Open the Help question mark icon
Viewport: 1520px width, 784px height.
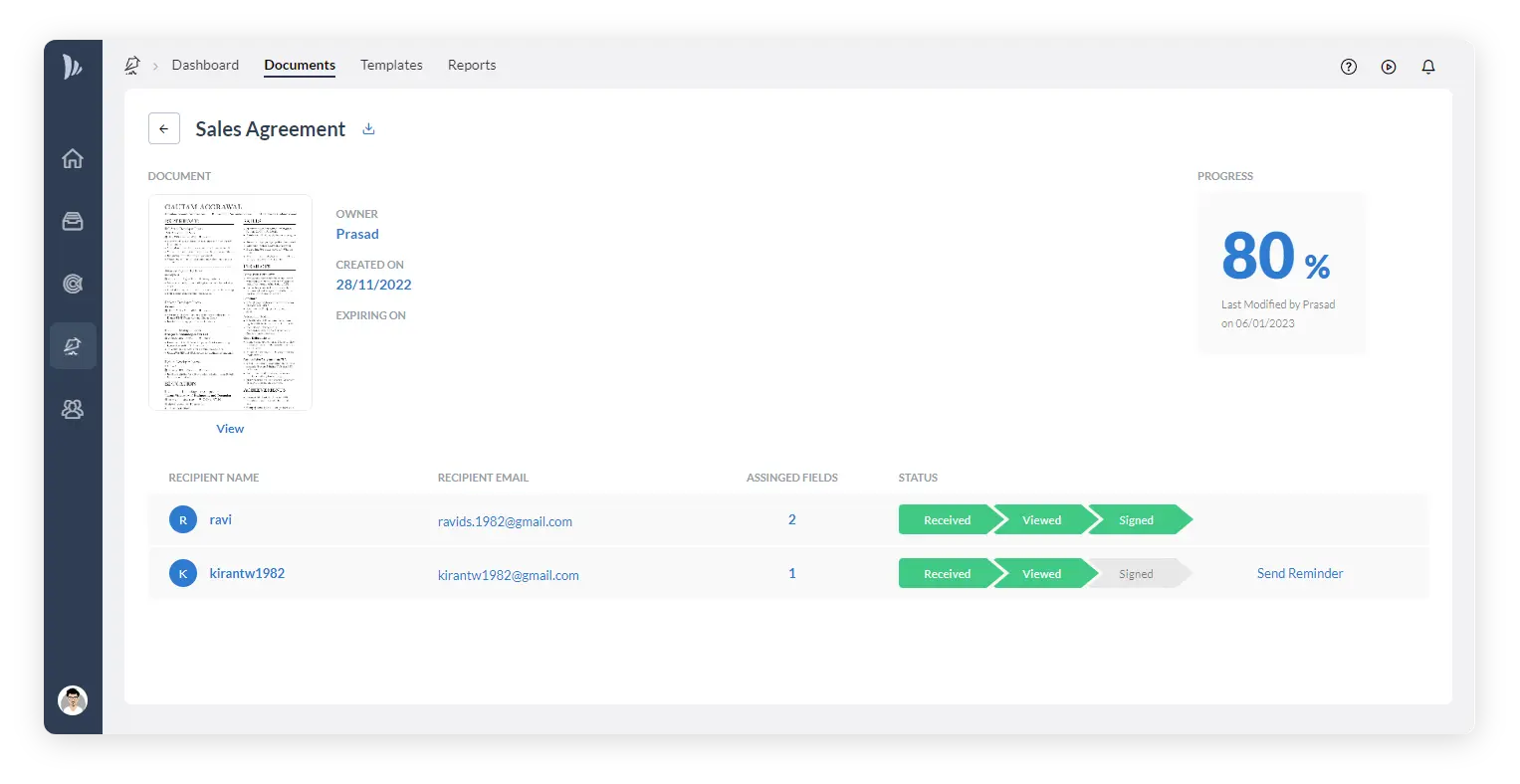[x=1348, y=66]
